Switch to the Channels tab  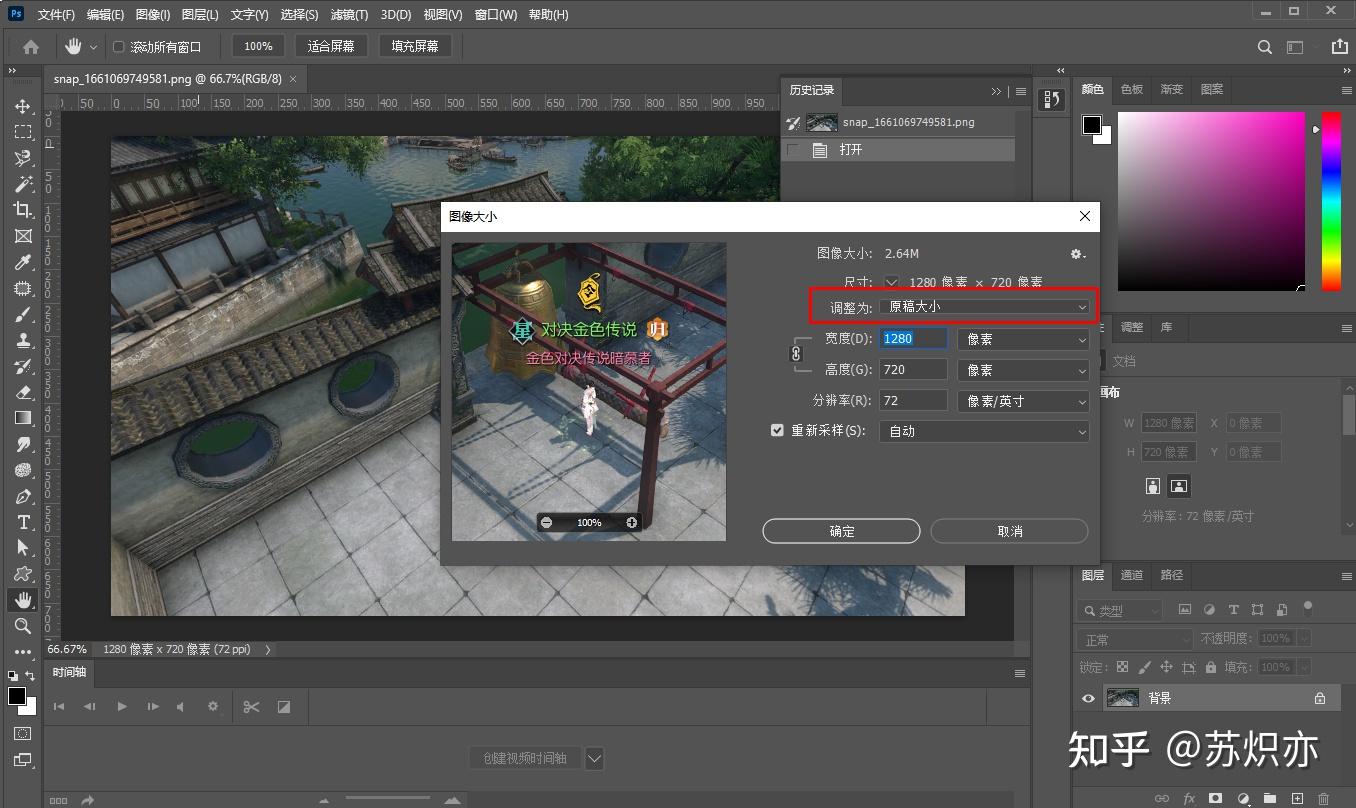(x=1131, y=575)
